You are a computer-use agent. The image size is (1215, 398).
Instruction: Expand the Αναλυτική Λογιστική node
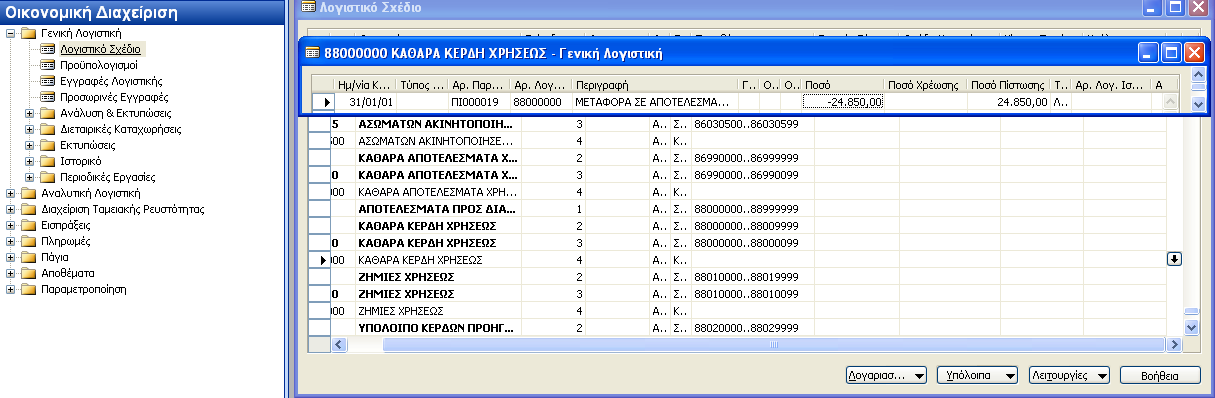click(10, 193)
